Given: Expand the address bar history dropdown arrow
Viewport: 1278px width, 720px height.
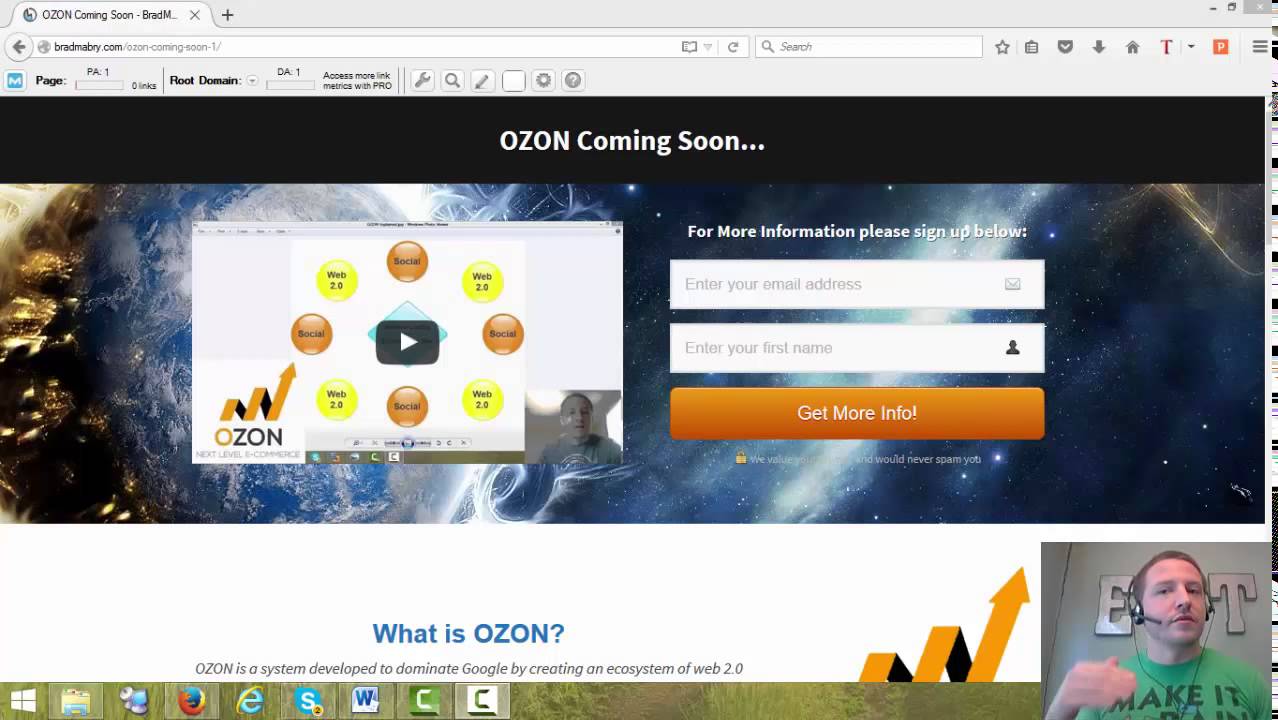Looking at the screenshot, I should click(708, 47).
